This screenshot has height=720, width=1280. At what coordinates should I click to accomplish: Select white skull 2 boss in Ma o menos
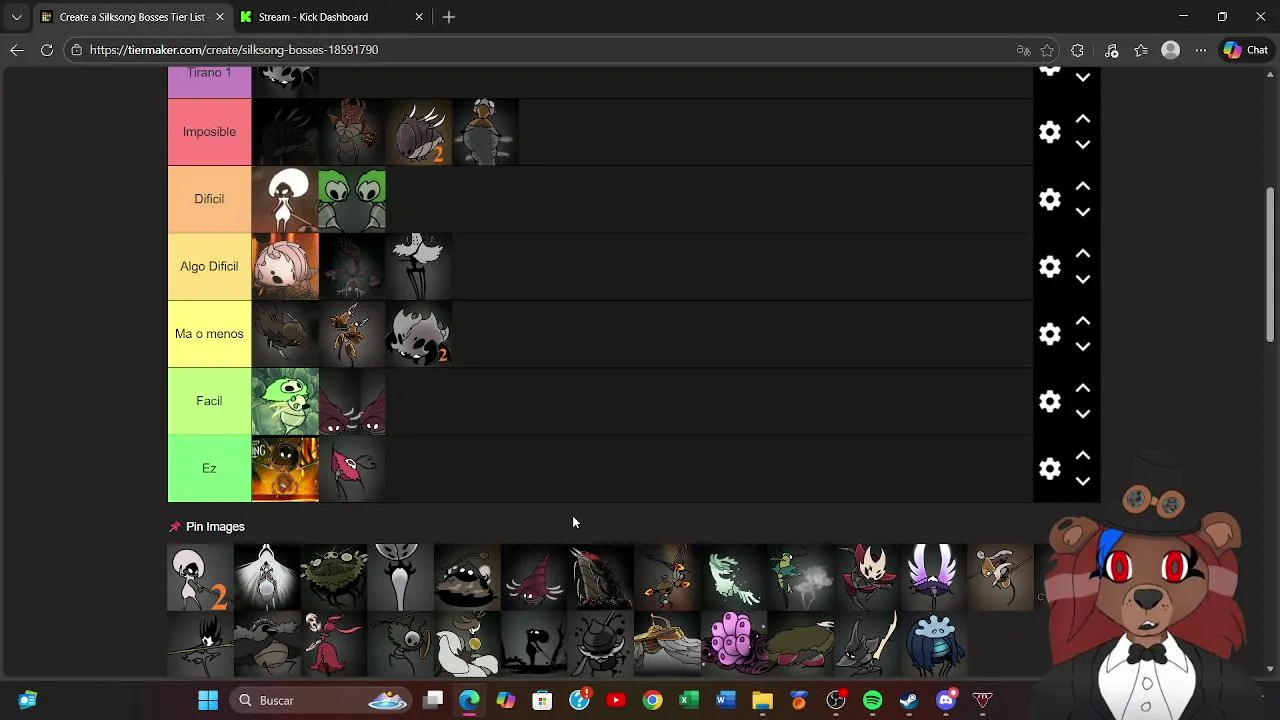(419, 334)
